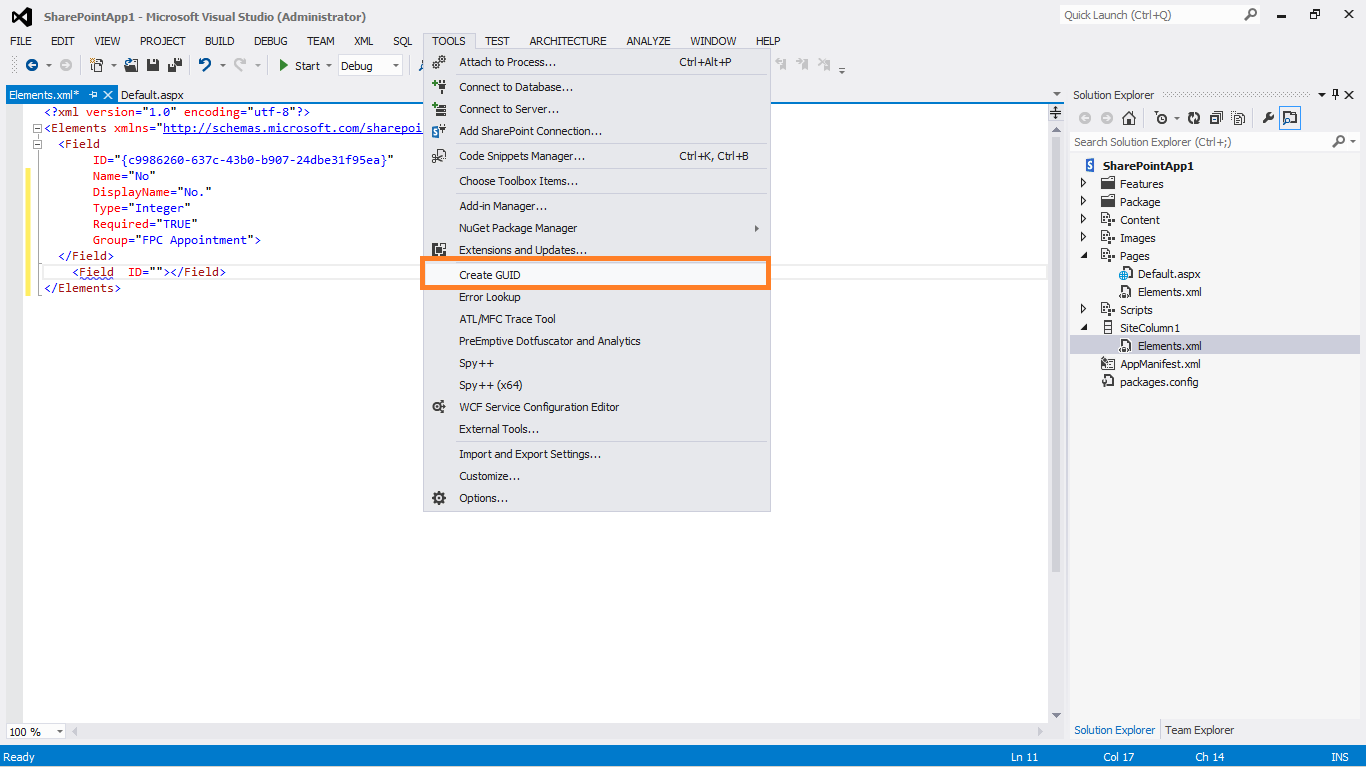
Task: Click the New Project toolbar icon
Action: point(96,65)
